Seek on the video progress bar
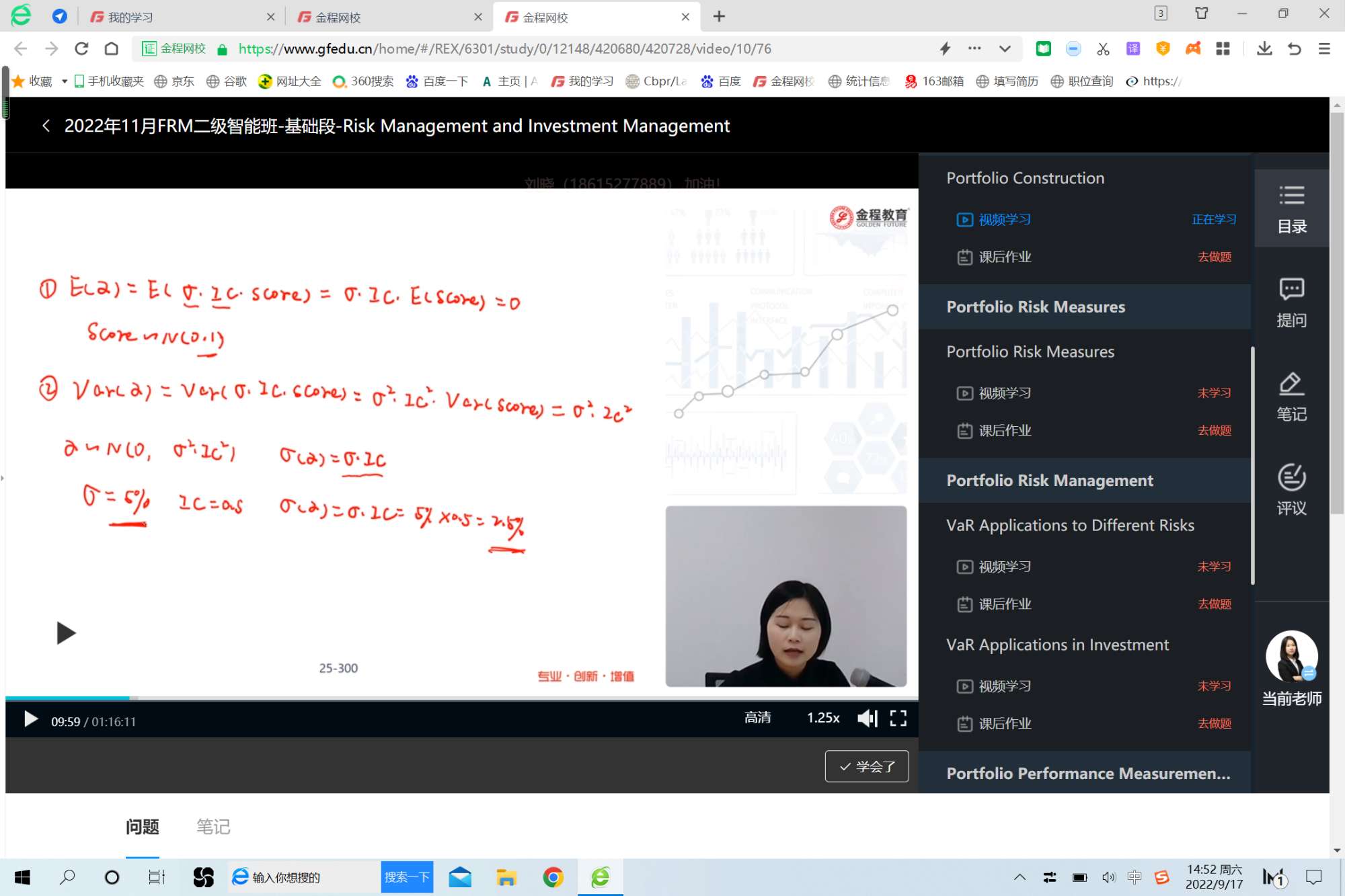 403,698
